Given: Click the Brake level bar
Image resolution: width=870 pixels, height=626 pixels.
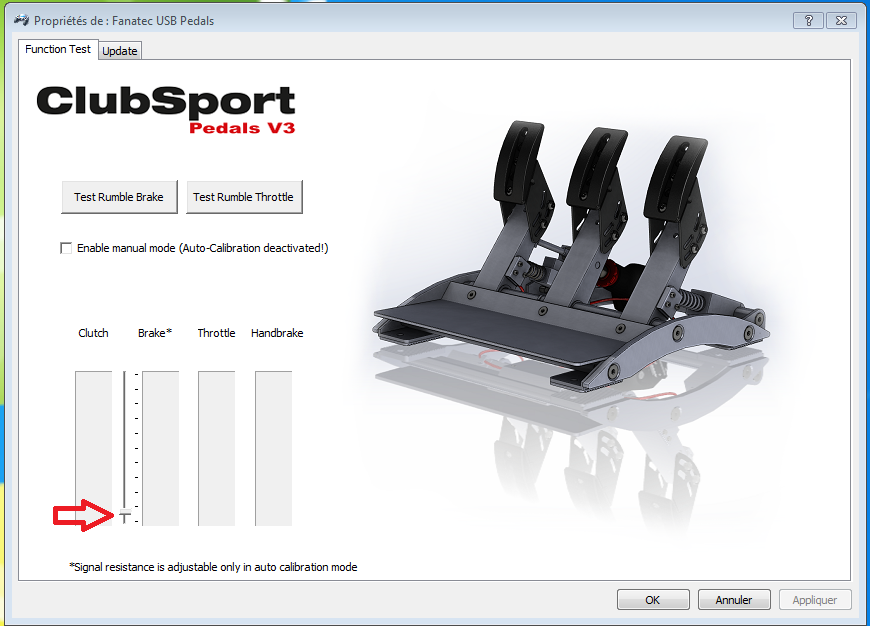Looking at the screenshot, I should pyautogui.click(x=161, y=448).
